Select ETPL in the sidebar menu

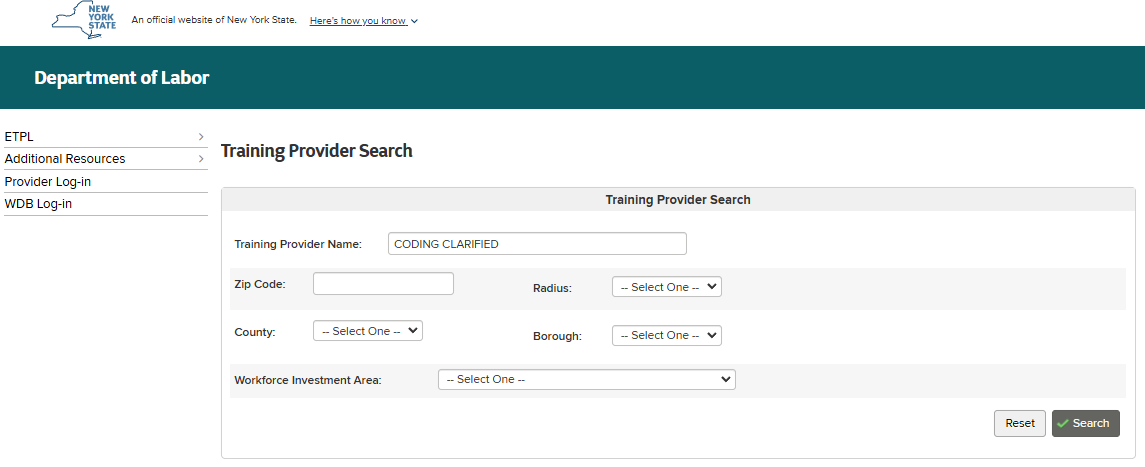[x=20, y=137]
